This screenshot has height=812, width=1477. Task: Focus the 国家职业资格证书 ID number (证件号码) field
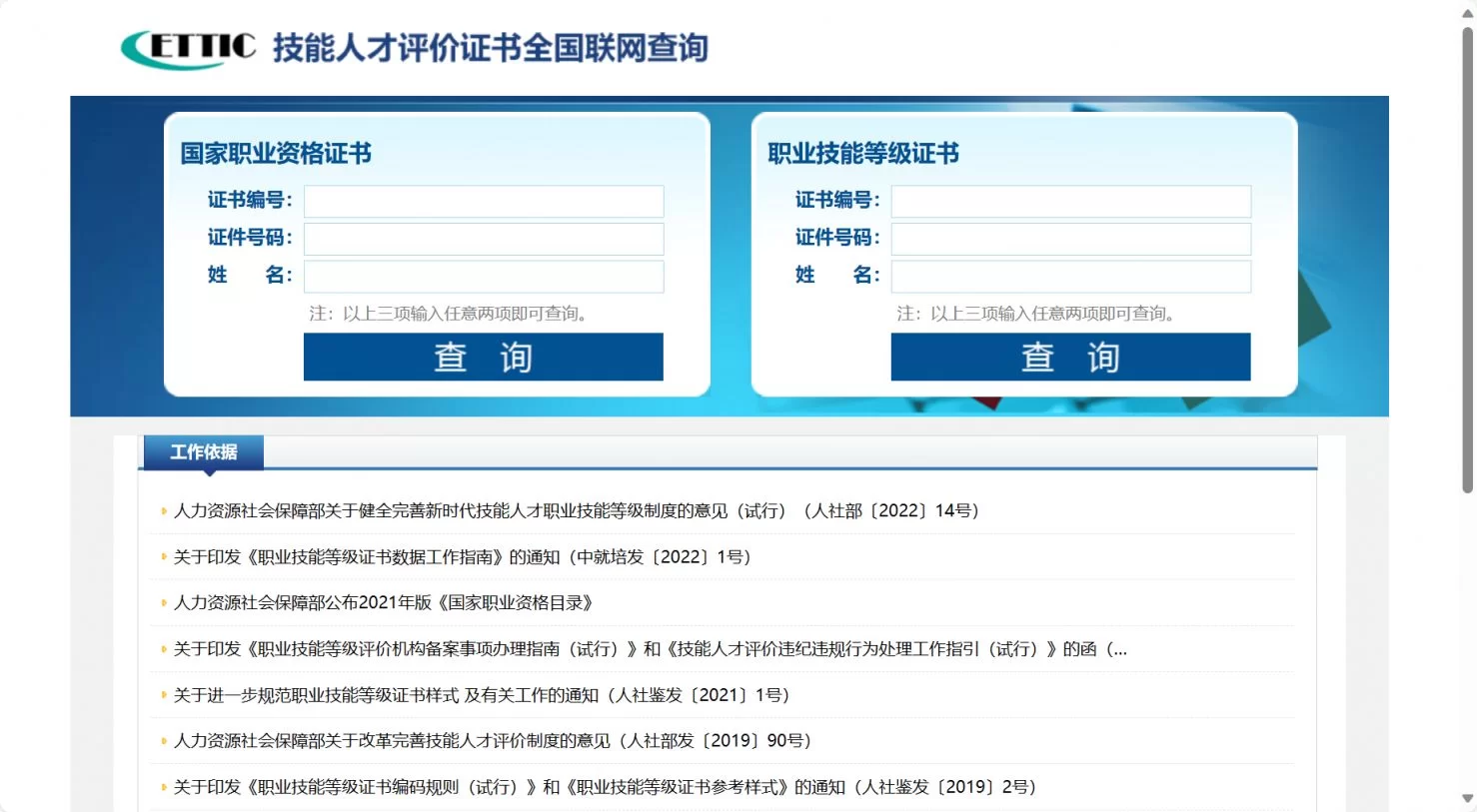tap(484, 240)
